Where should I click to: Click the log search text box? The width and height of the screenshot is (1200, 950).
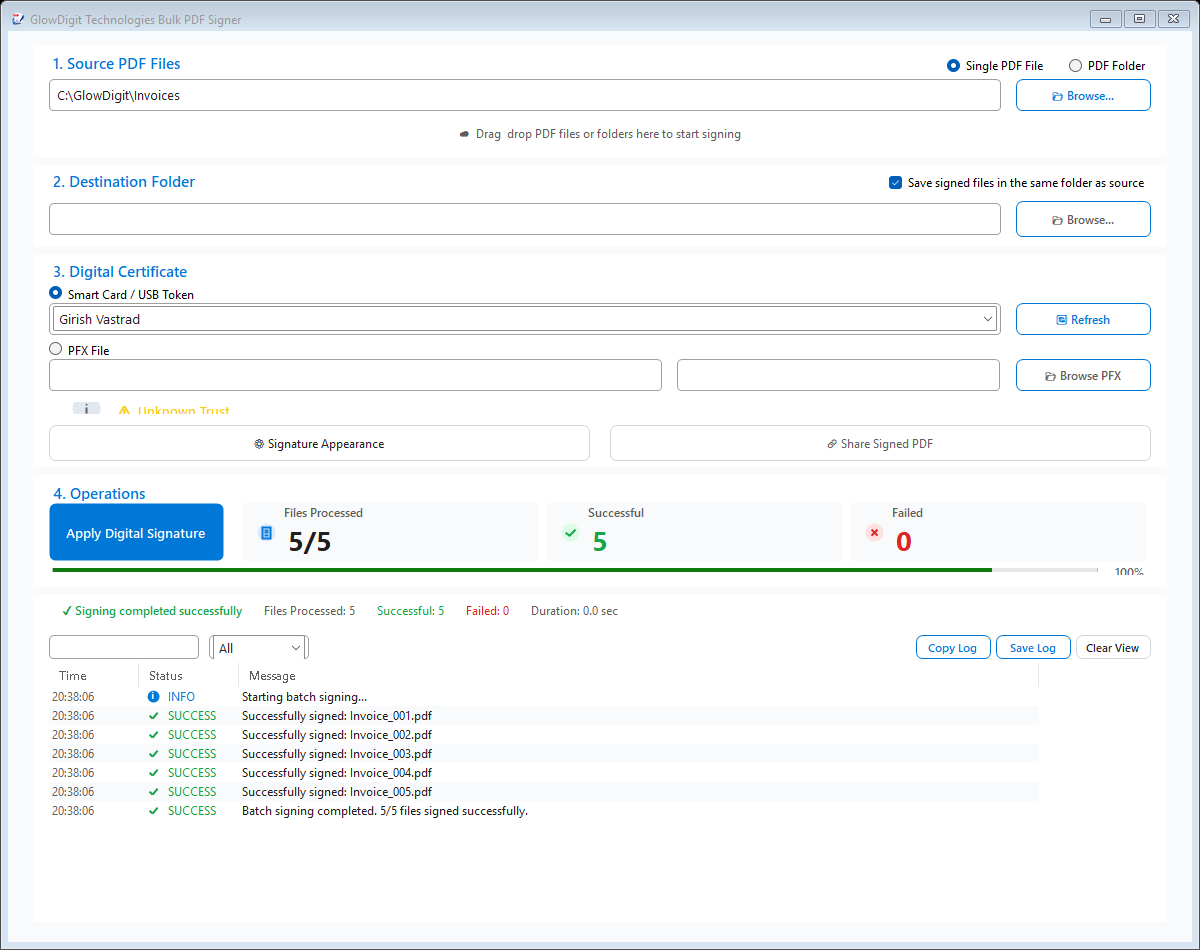(124, 647)
